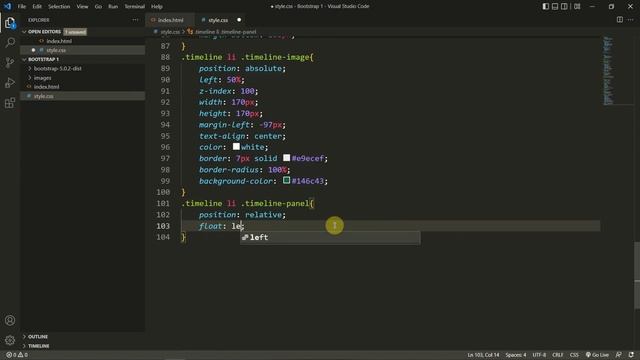The image size is (640, 360).
Task: Open the Selection menu
Action: (x=59, y=7)
